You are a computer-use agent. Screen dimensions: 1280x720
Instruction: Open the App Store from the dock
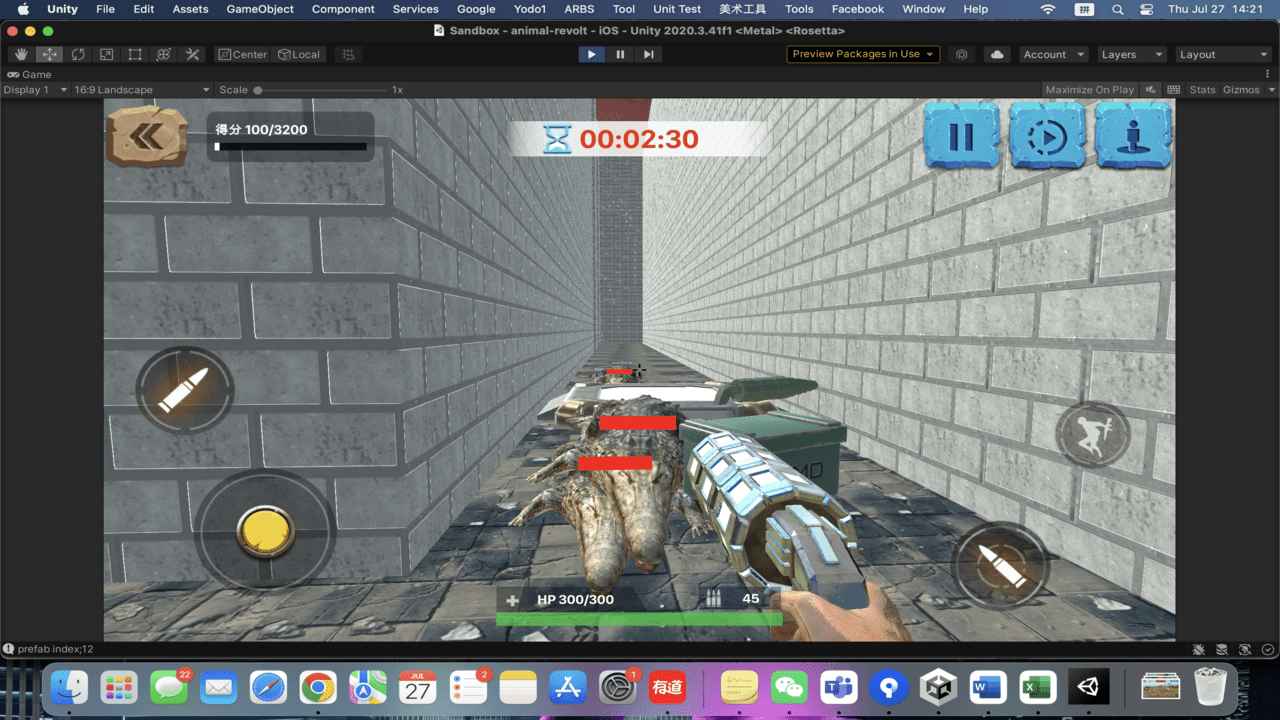pyautogui.click(x=567, y=688)
